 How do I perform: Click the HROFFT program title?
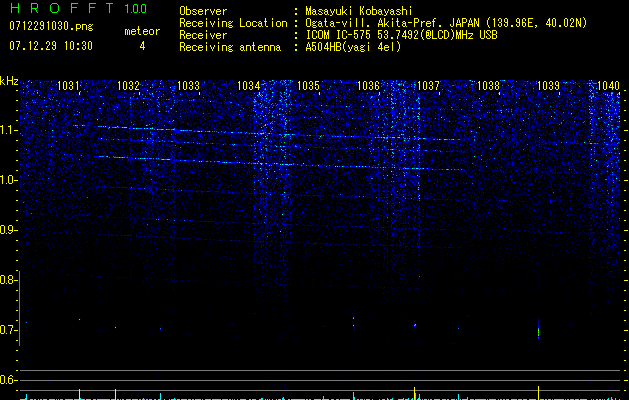(x=60, y=8)
